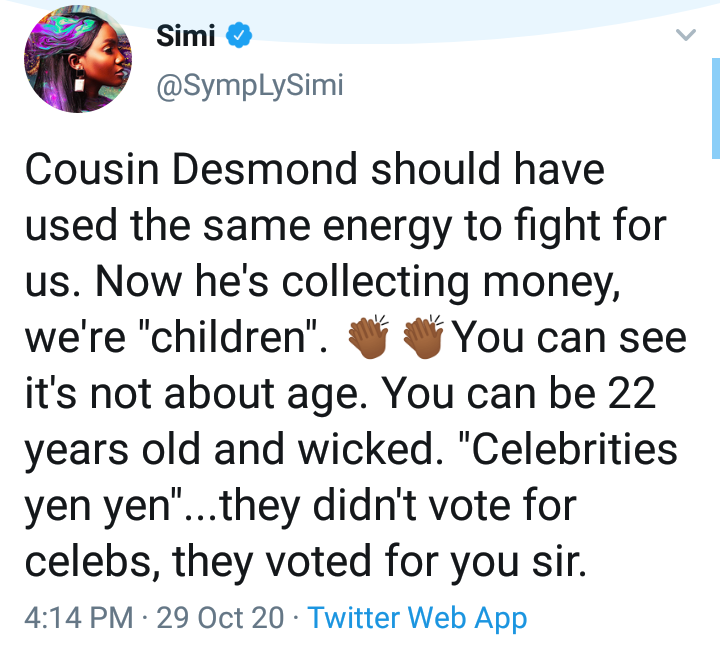Click the second clapping hands emoji
This screenshot has height=652, width=720.
coord(423,337)
